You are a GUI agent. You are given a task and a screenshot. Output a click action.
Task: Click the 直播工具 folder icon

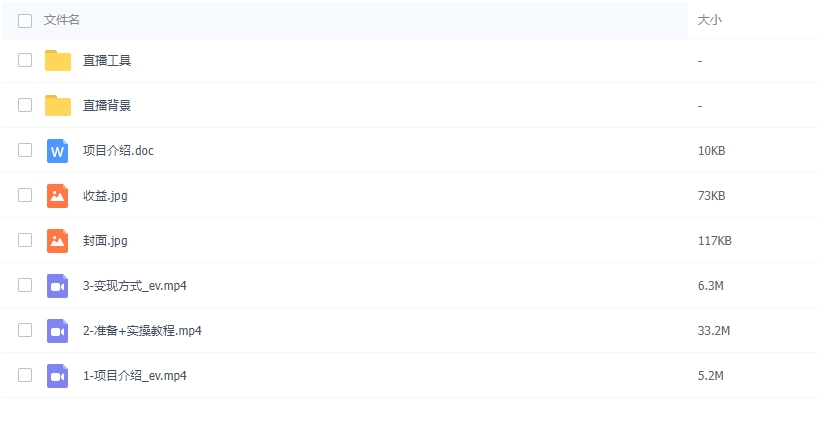point(58,60)
